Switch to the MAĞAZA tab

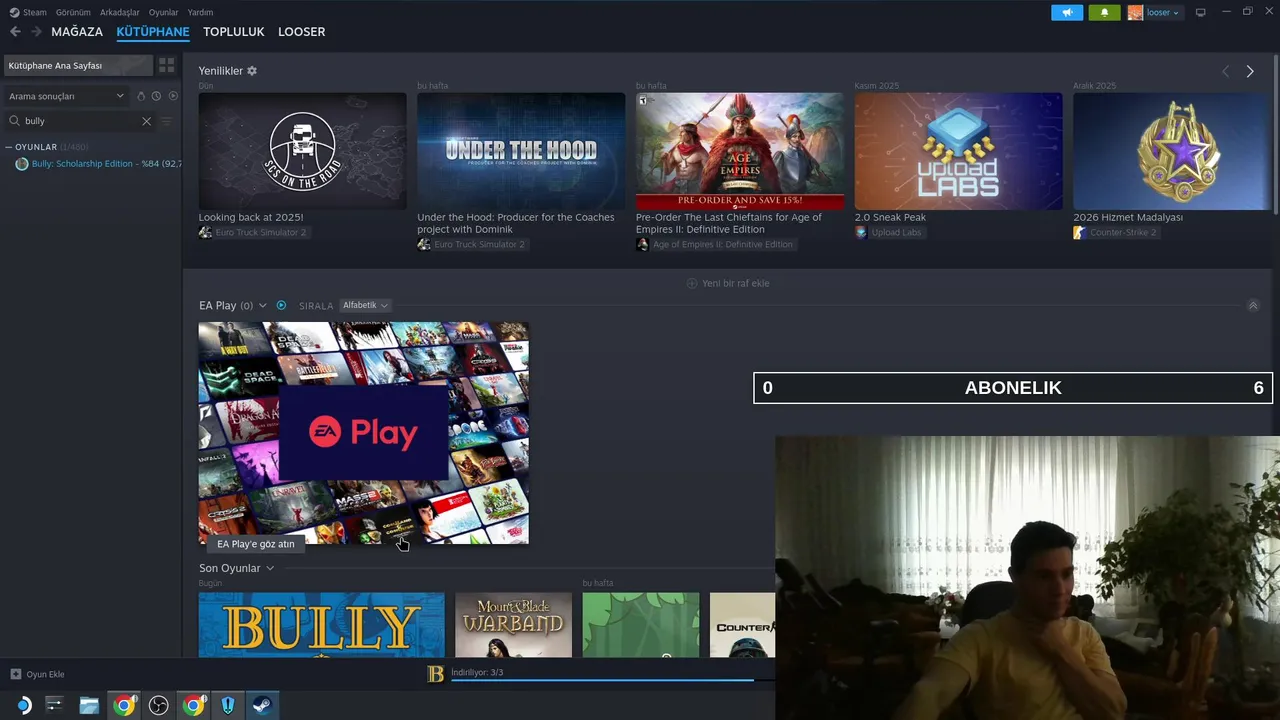(x=77, y=32)
